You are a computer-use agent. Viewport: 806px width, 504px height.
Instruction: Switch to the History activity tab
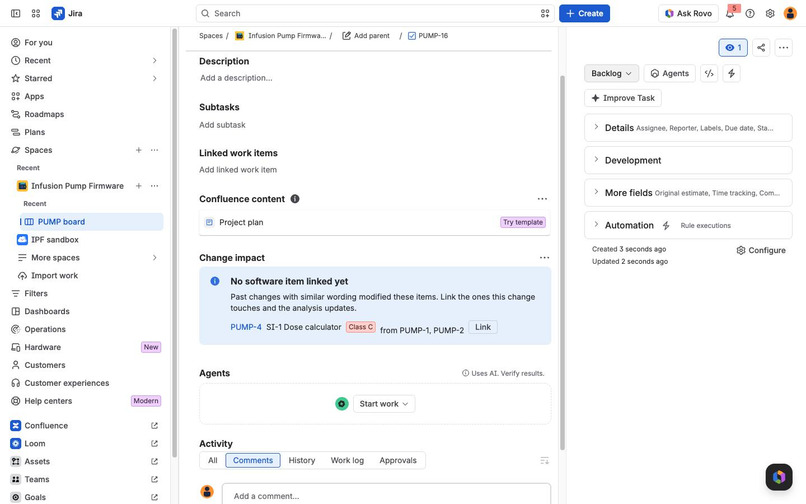pyautogui.click(x=302, y=460)
